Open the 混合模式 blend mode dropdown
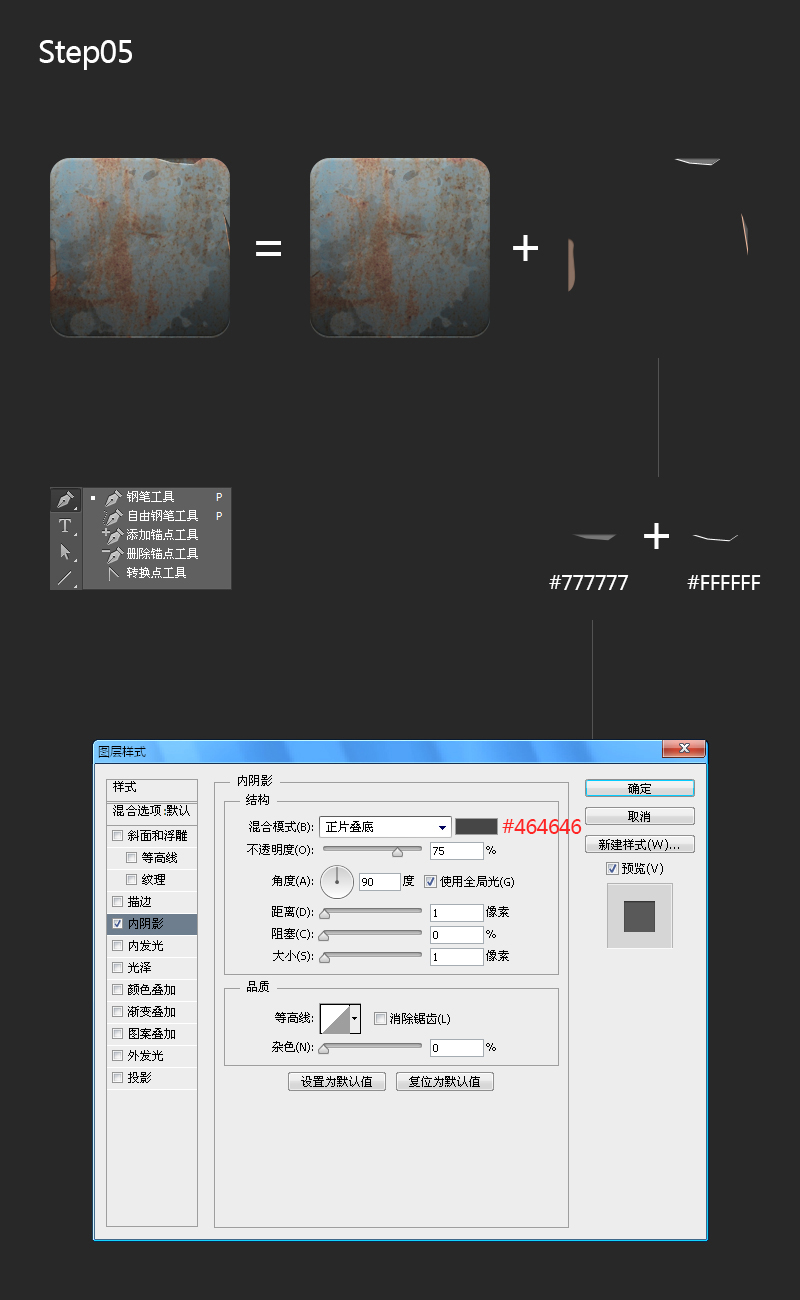 click(384, 826)
